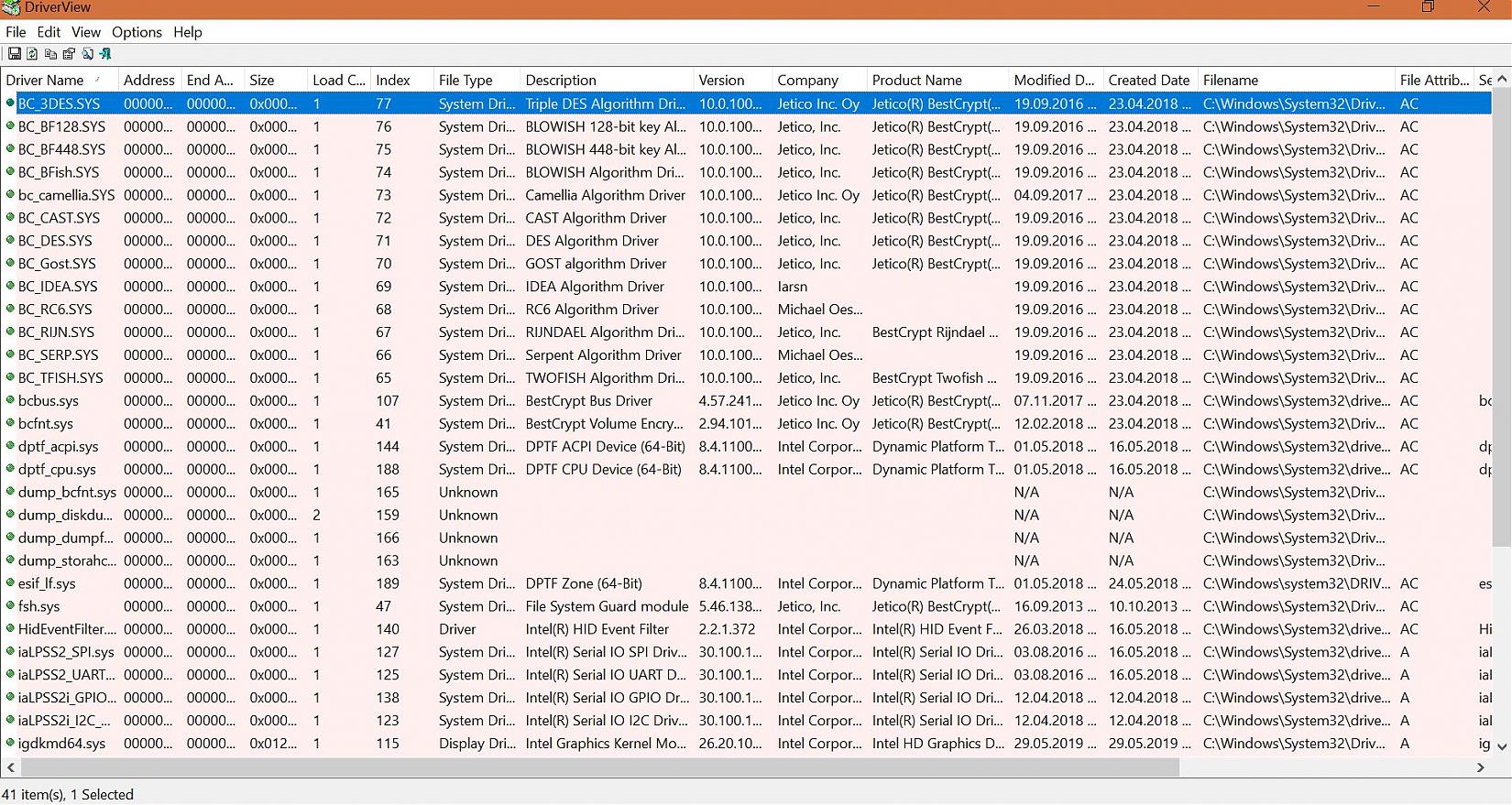This screenshot has width=1512, height=805.
Task: Sort by the Version column header
Action: pyautogui.click(x=733, y=81)
